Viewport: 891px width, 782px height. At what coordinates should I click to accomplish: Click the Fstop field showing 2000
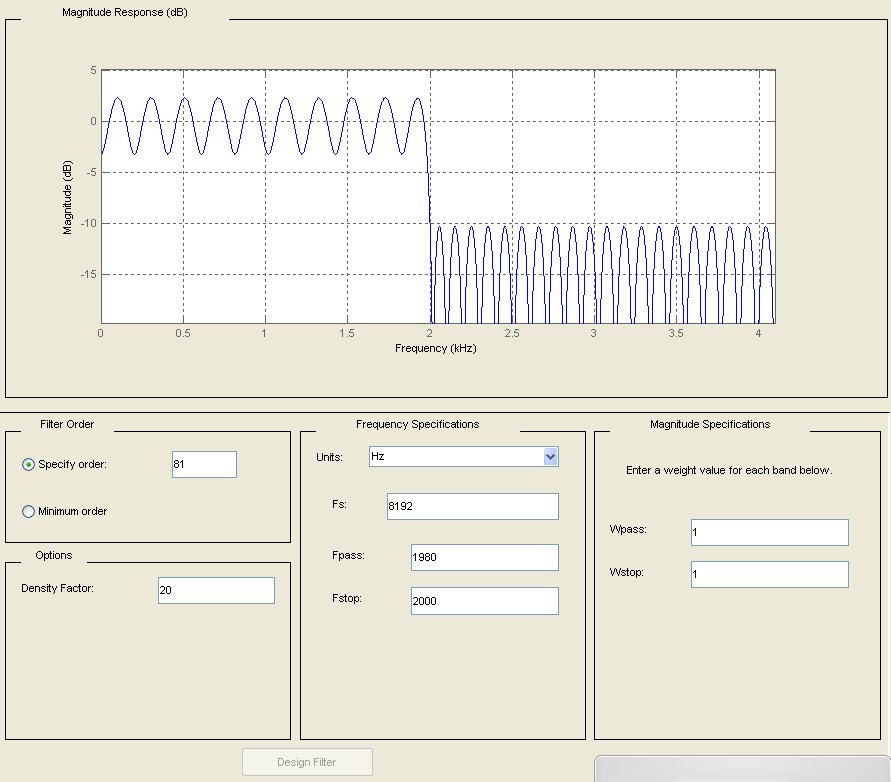pos(484,600)
